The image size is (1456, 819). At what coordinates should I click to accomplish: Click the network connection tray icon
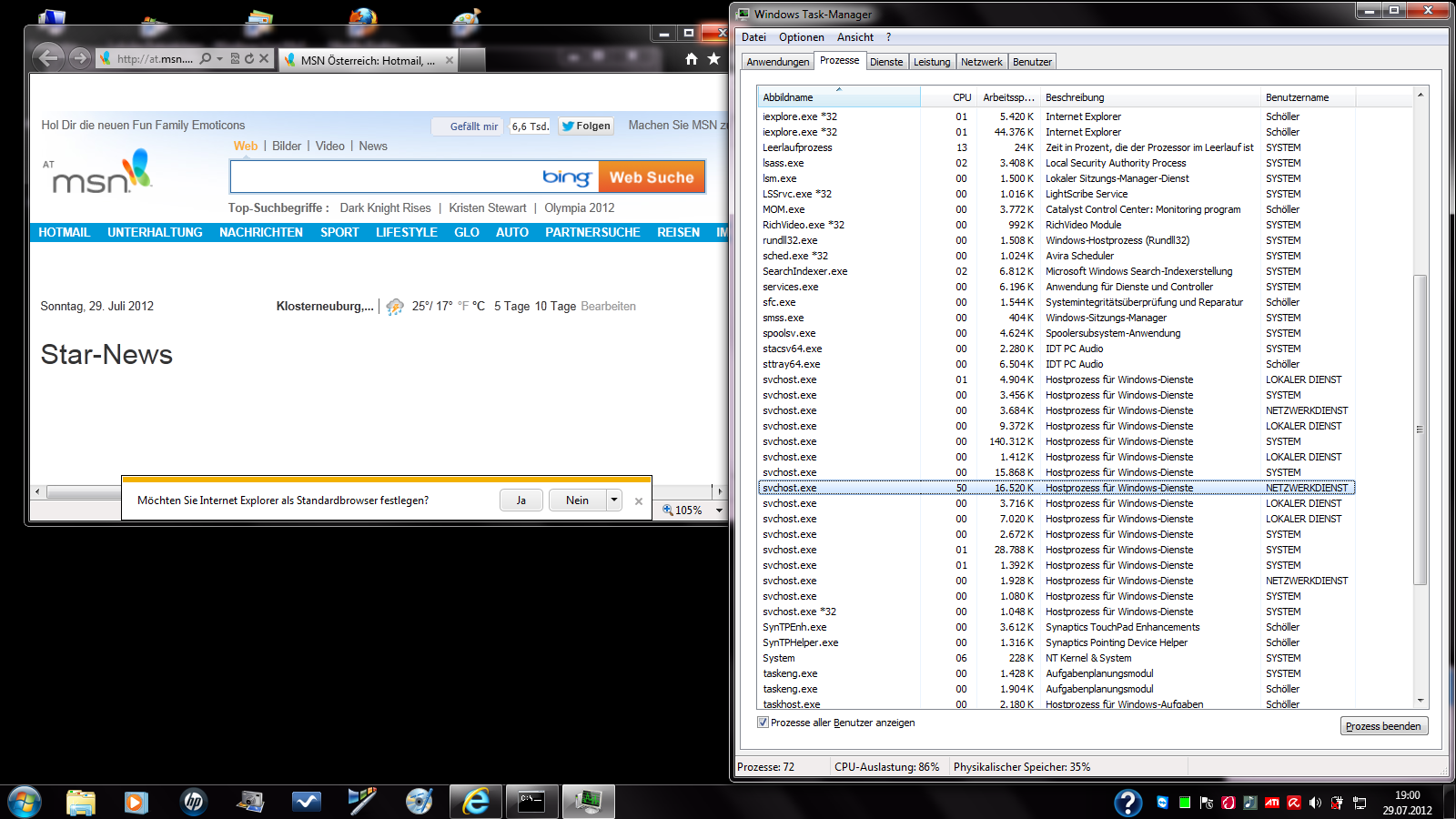[1360, 803]
